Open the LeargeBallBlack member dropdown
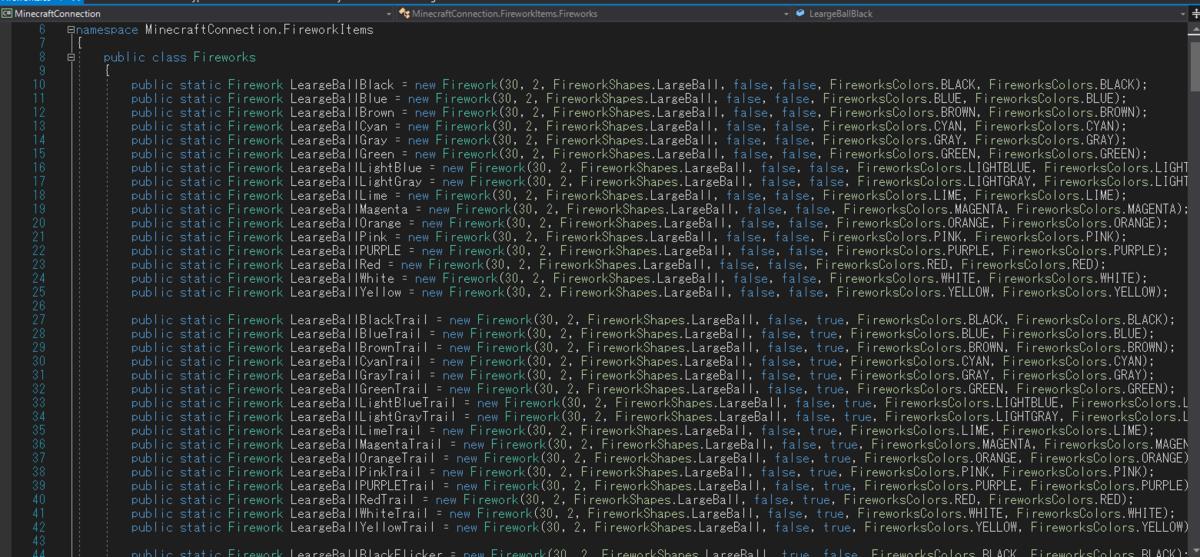Screen dimensions: 1200x557 pyautogui.click(x=990, y=14)
